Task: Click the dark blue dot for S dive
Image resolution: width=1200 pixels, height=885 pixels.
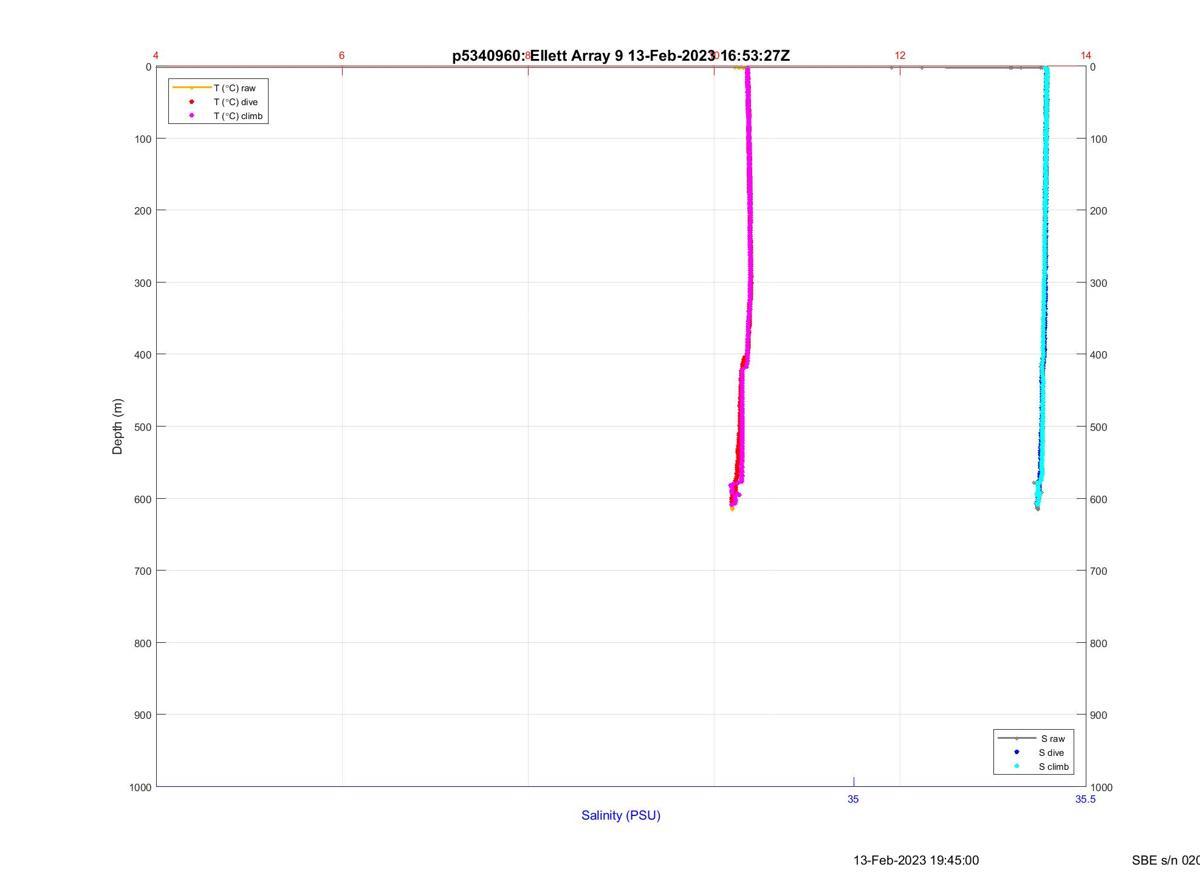Action: (1017, 752)
